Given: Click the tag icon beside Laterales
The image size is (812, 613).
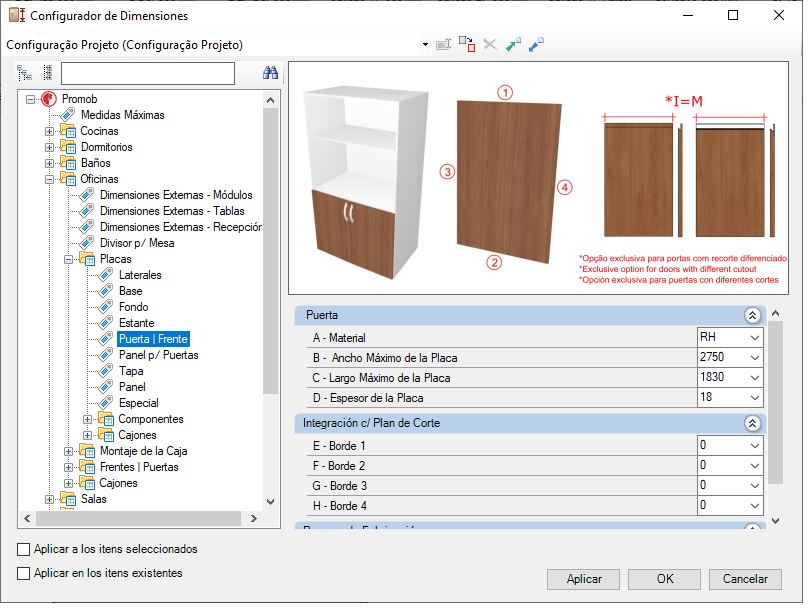Looking at the screenshot, I should [x=106, y=275].
